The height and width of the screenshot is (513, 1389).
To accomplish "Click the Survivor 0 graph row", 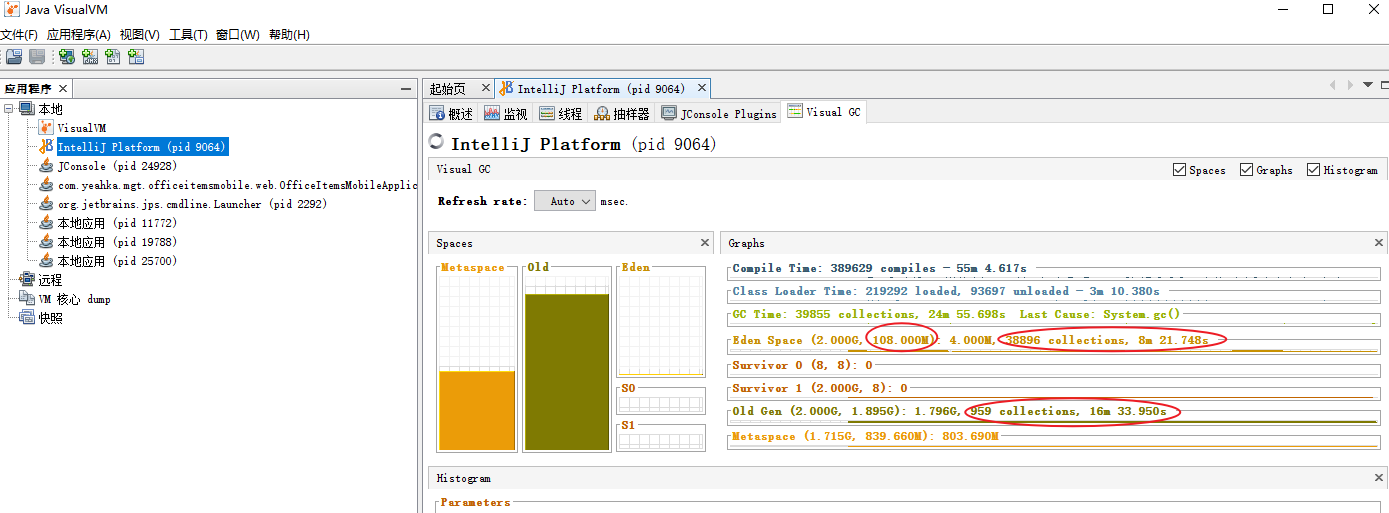I will [1053, 366].
